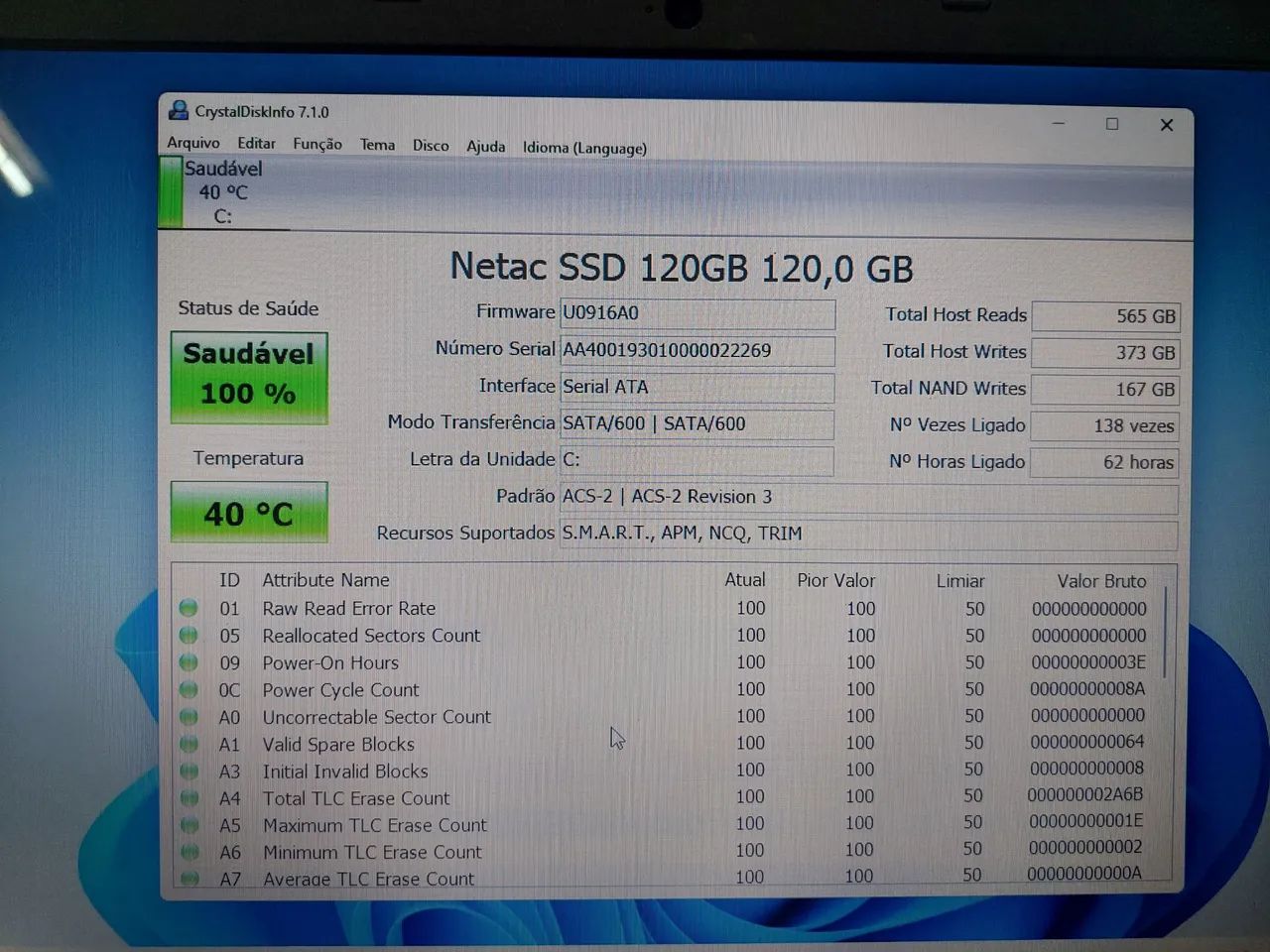Select the Maximum TLC Erase Count row
Image resolution: width=1270 pixels, height=952 pixels.
pos(665,823)
